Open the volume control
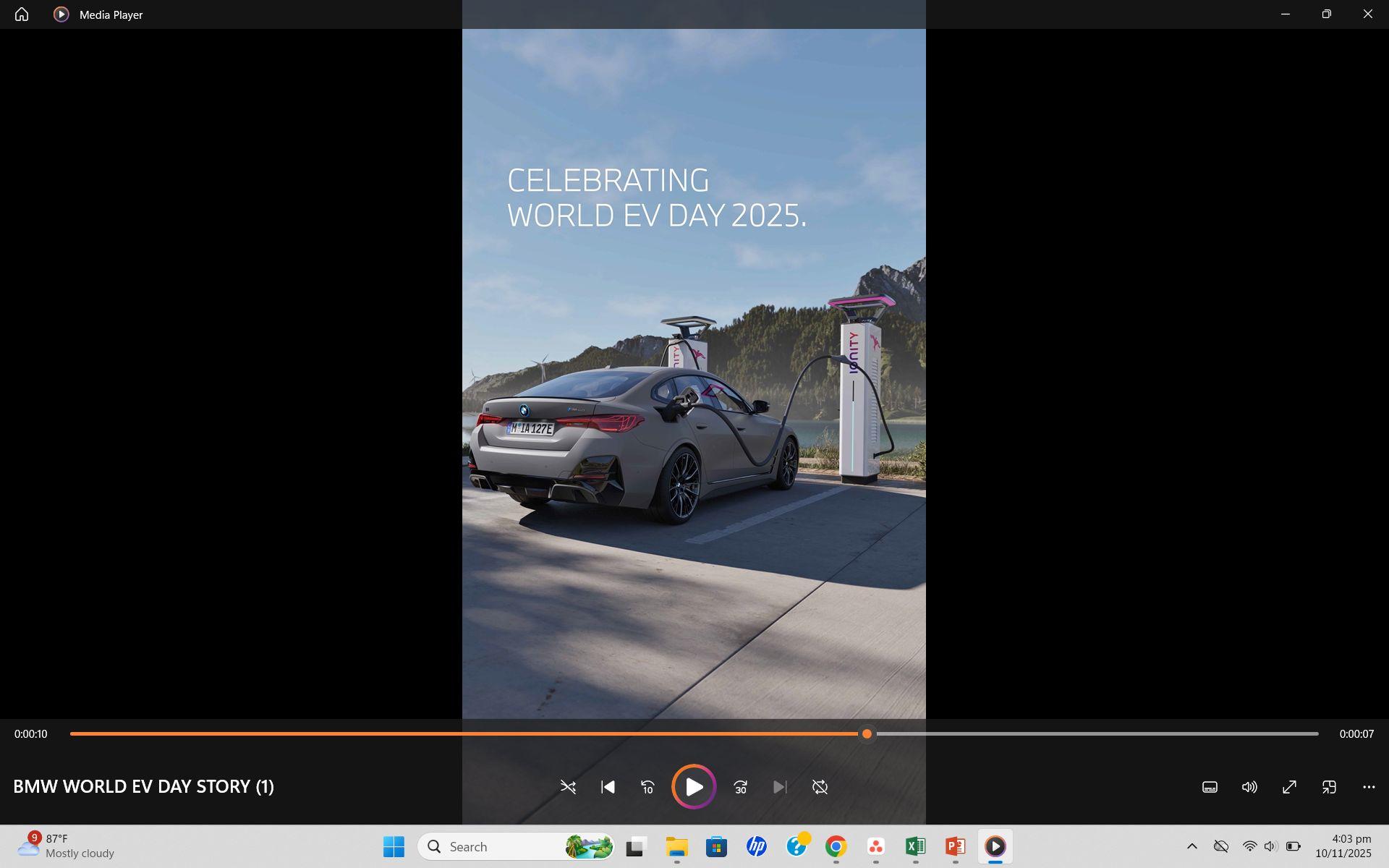The image size is (1389, 868). [1249, 787]
